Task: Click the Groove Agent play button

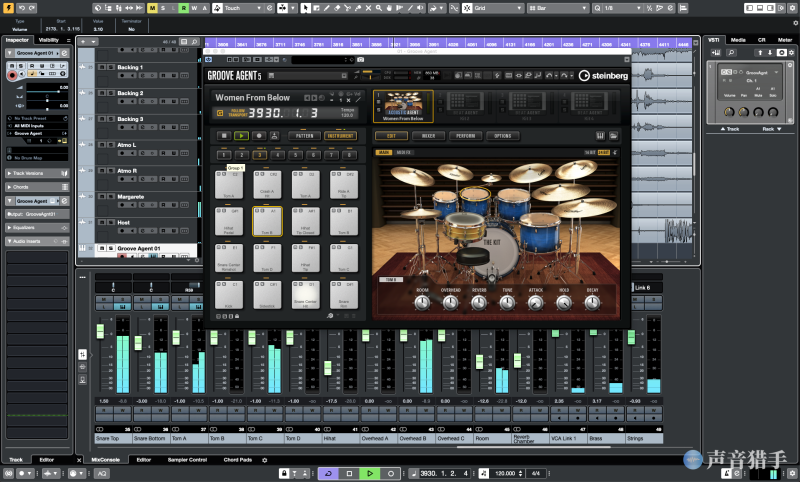Action: coord(241,136)
